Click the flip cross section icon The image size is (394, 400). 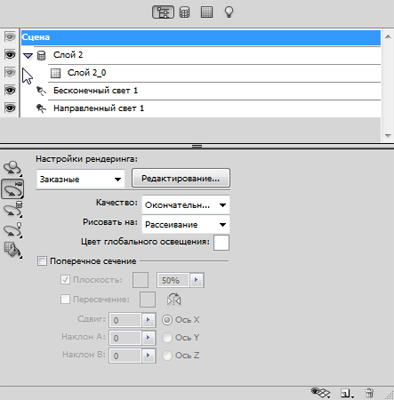click(x=174, y=299)
